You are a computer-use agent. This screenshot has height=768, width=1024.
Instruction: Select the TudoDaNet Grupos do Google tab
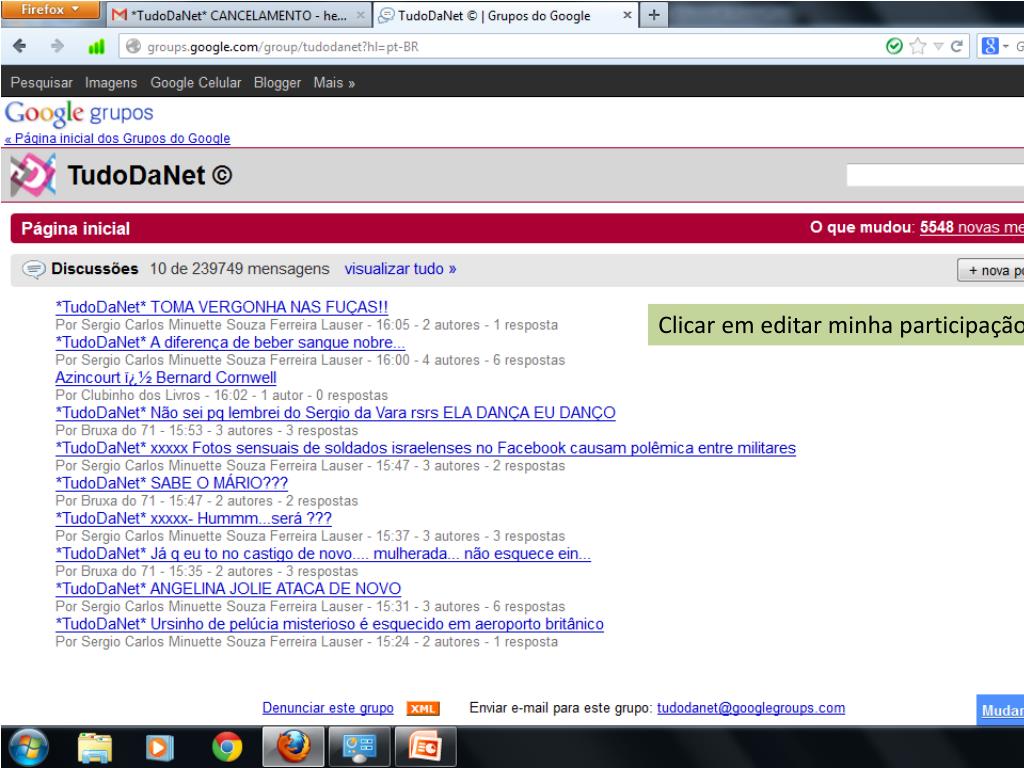494,15
